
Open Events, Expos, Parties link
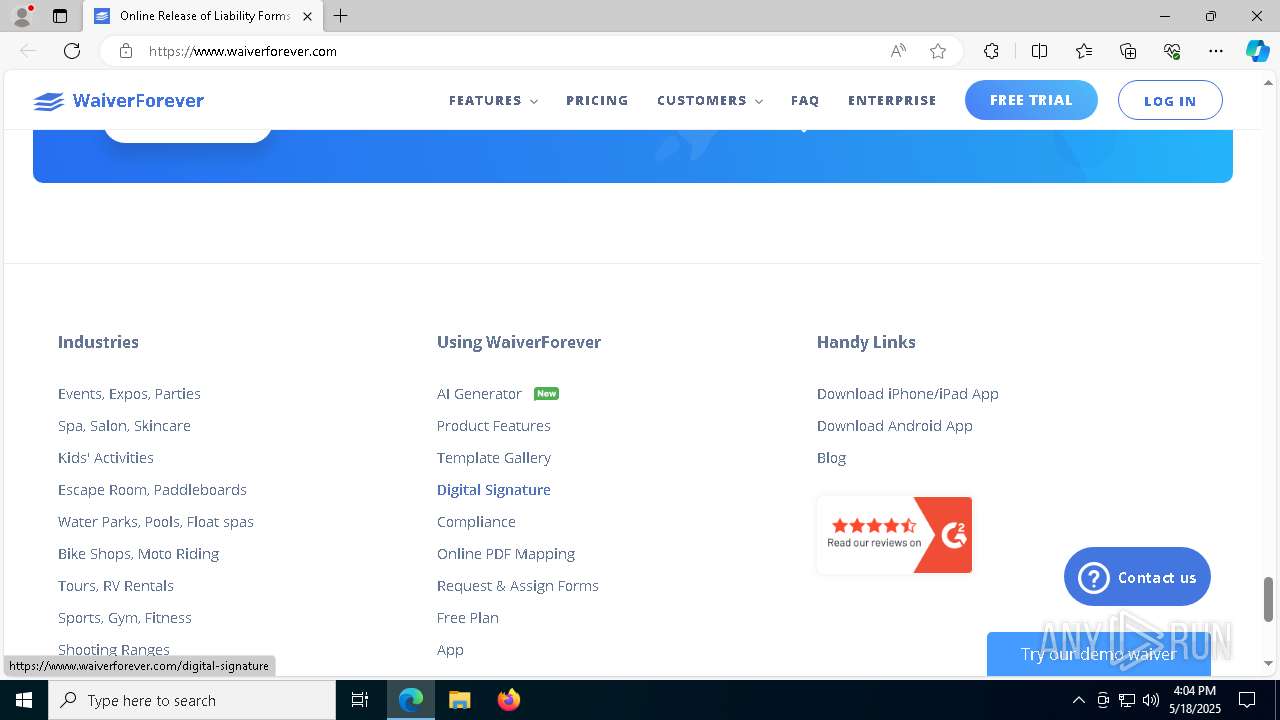(x=129, y=394)
